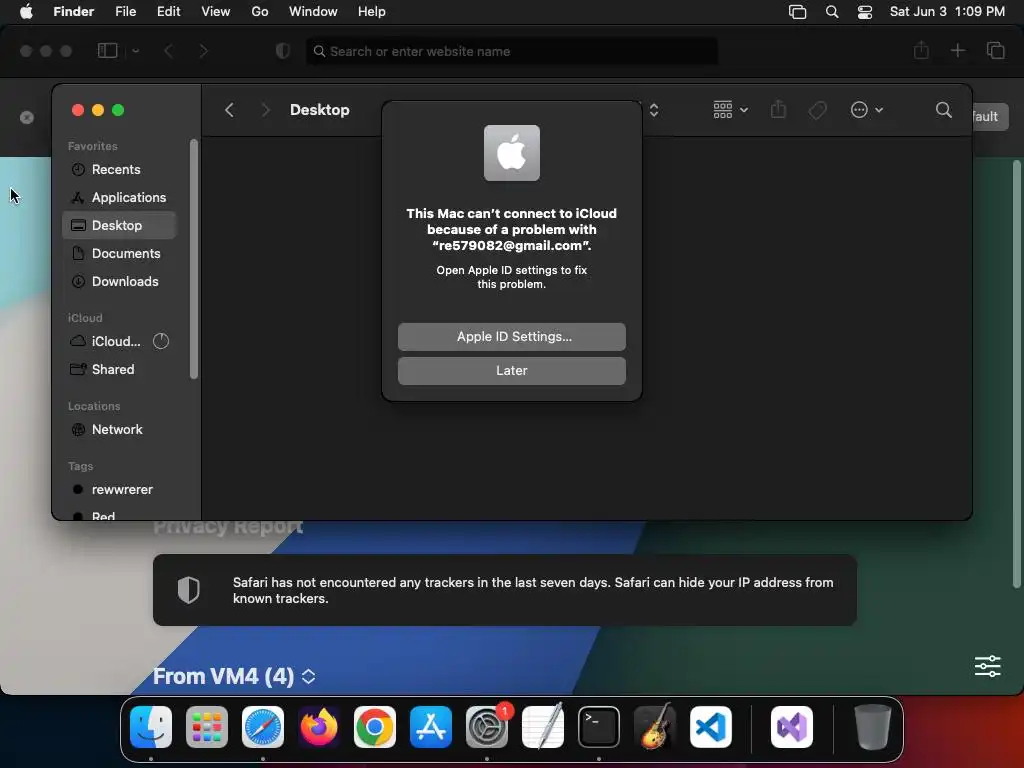Image resolution: width=1024 pixels, height=768 pixels.
Task: Open Spotlight search from menu bar
Action: pos(831,11)
